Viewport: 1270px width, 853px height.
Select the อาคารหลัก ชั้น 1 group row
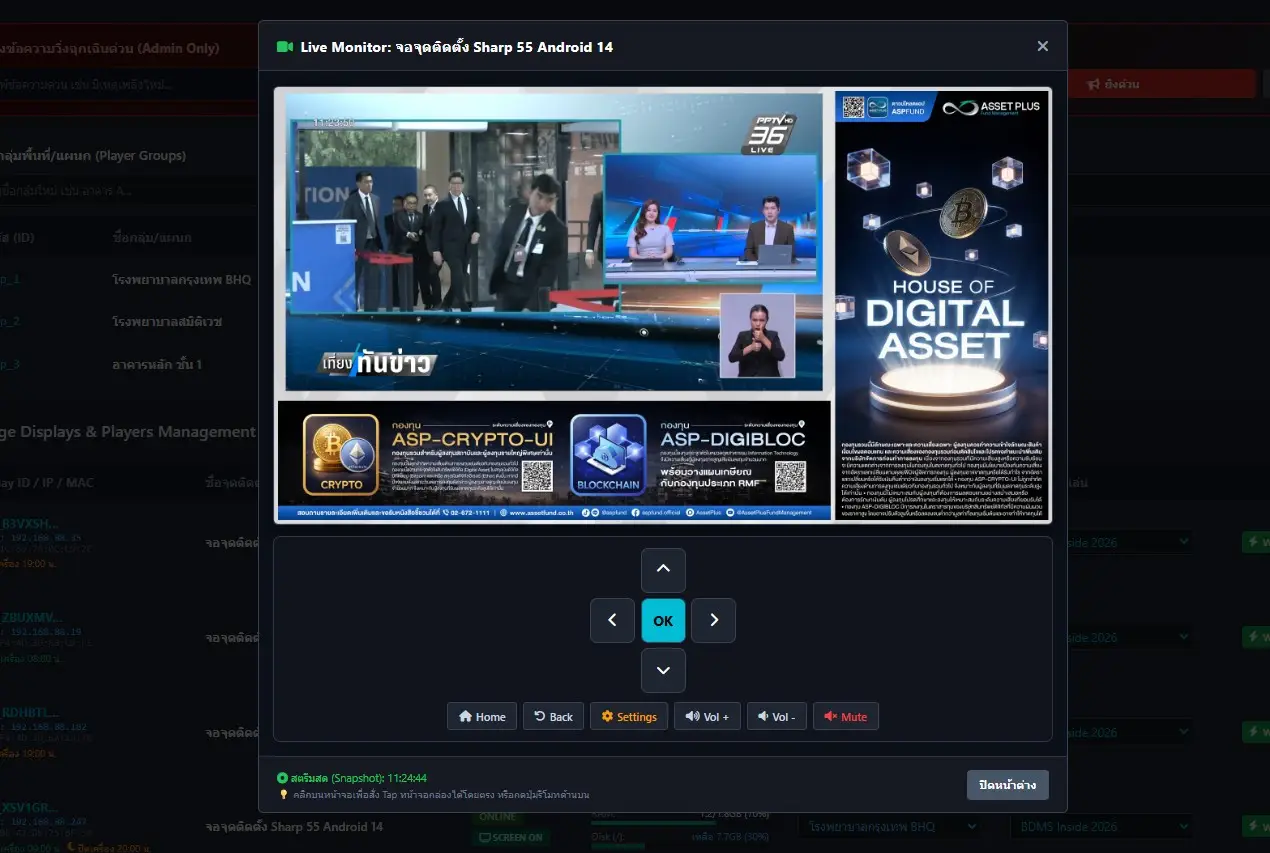(x=130, y=365)
